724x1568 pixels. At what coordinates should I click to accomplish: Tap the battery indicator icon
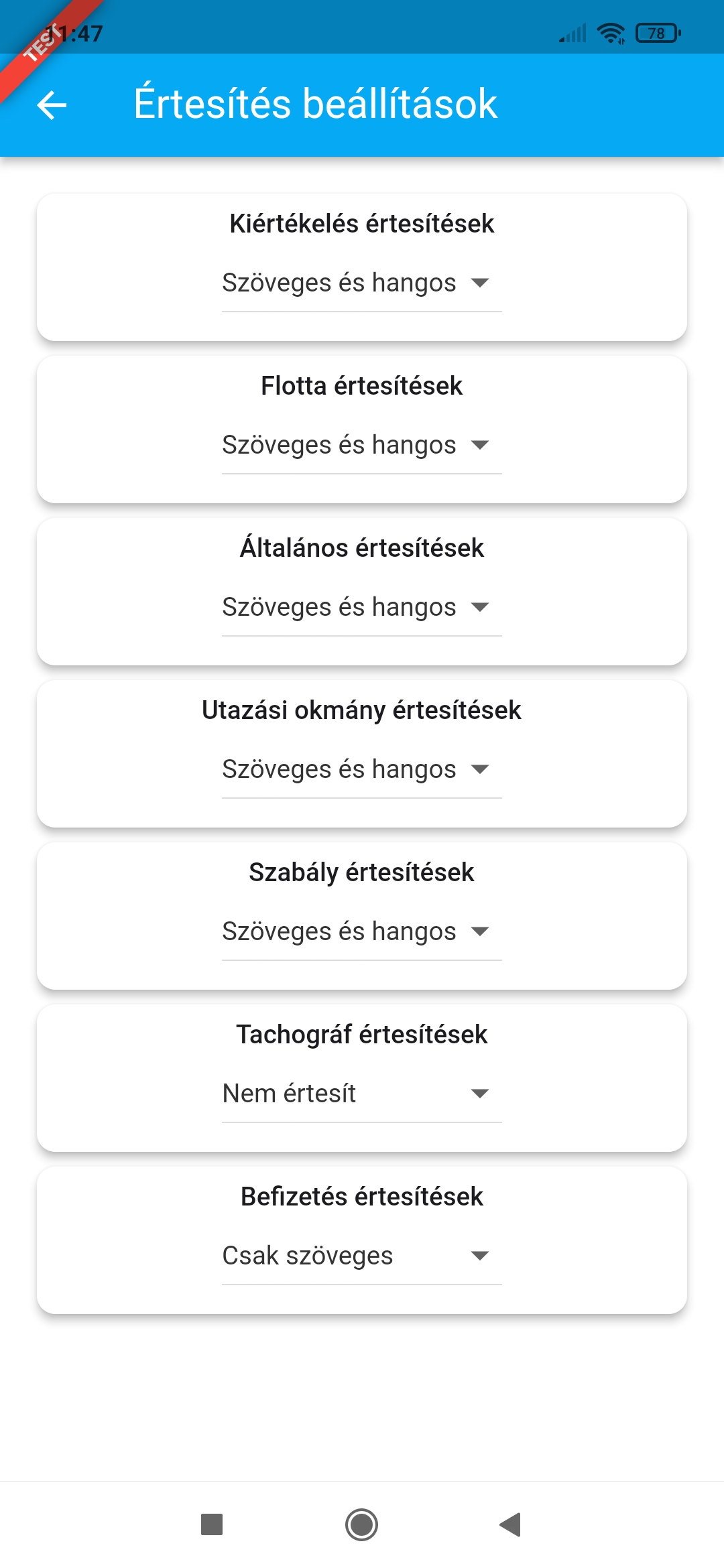[x=658, y=33]
